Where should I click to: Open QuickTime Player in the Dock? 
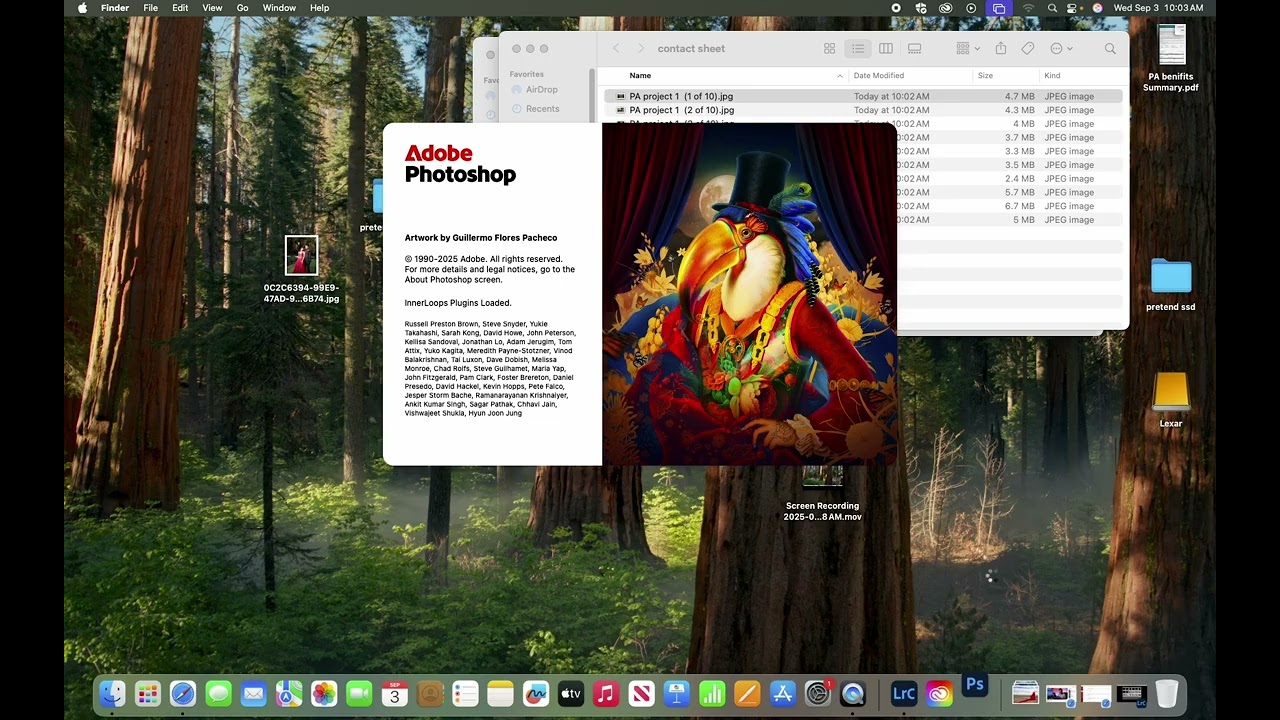[x=853, y=694]
